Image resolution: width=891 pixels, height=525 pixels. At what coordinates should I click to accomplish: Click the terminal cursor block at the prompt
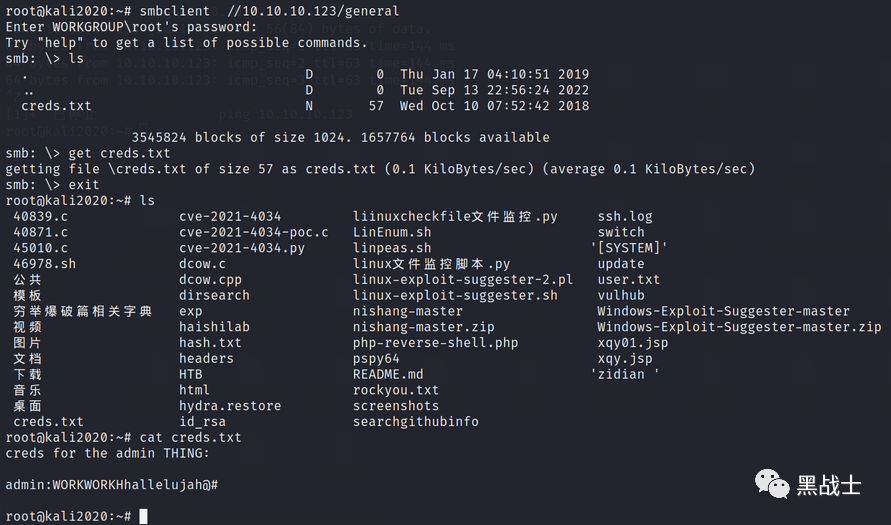143,516
